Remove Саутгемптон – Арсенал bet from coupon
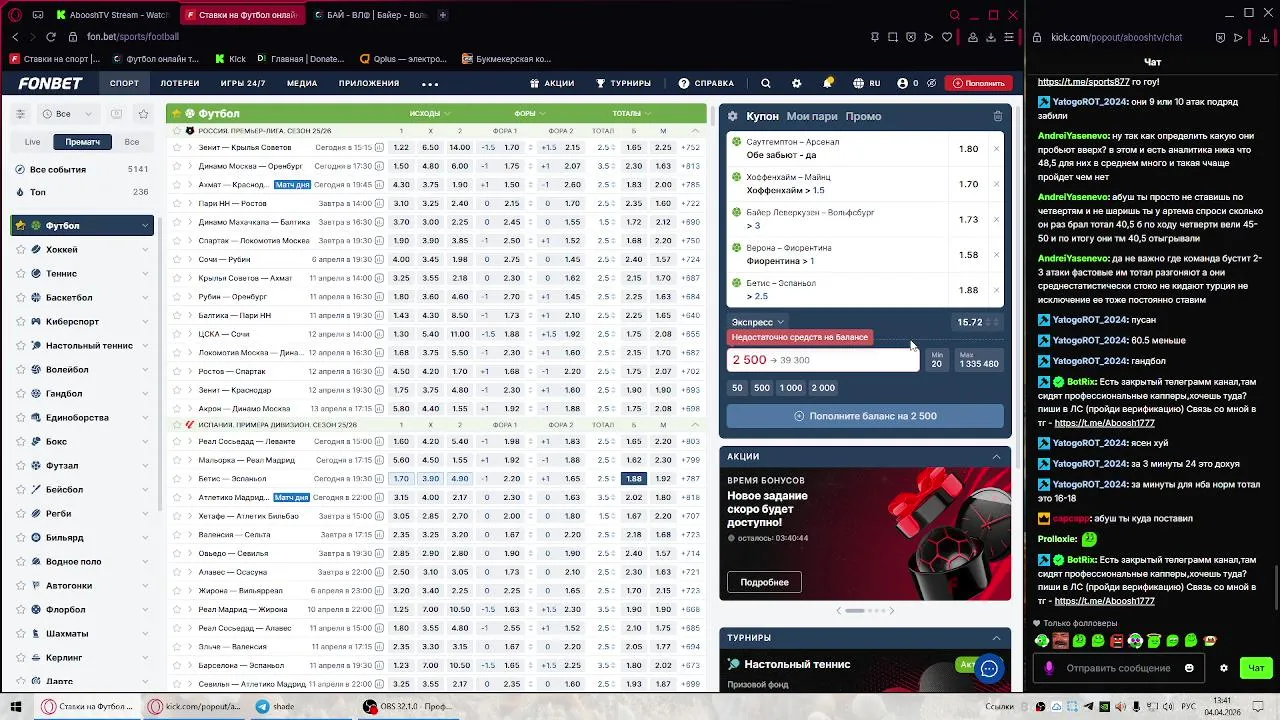This screenshot has width=1280, height=720. (996, 149)
